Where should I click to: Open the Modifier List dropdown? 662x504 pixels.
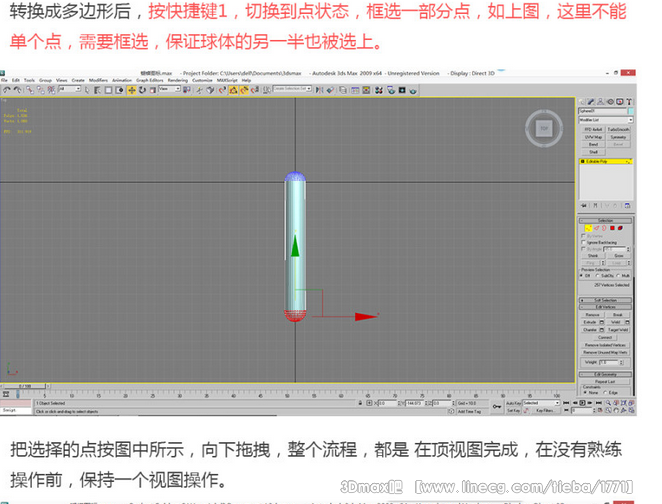click(x=606, y=120)
